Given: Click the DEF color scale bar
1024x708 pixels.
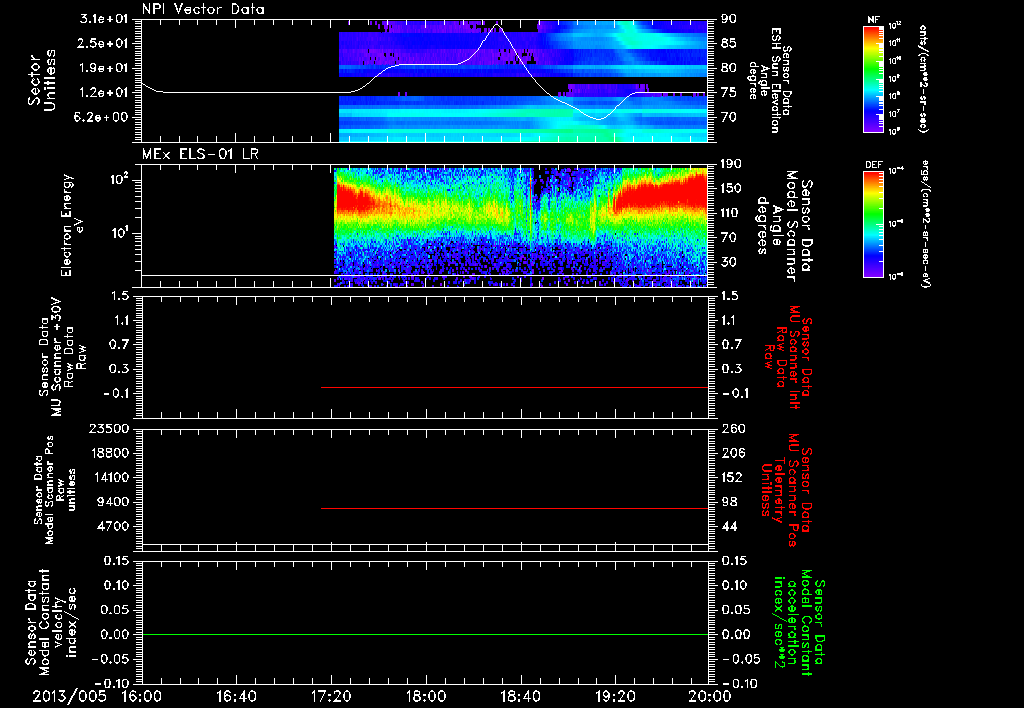Looking at the screenshot, I should [874, 224].
